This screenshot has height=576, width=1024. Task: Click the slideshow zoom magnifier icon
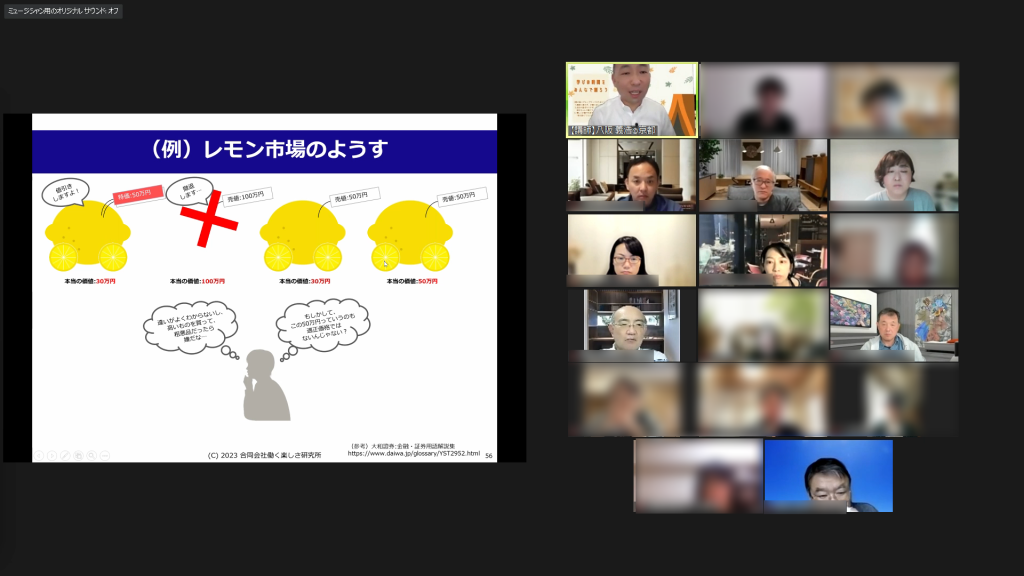click(x=92, y=455)
